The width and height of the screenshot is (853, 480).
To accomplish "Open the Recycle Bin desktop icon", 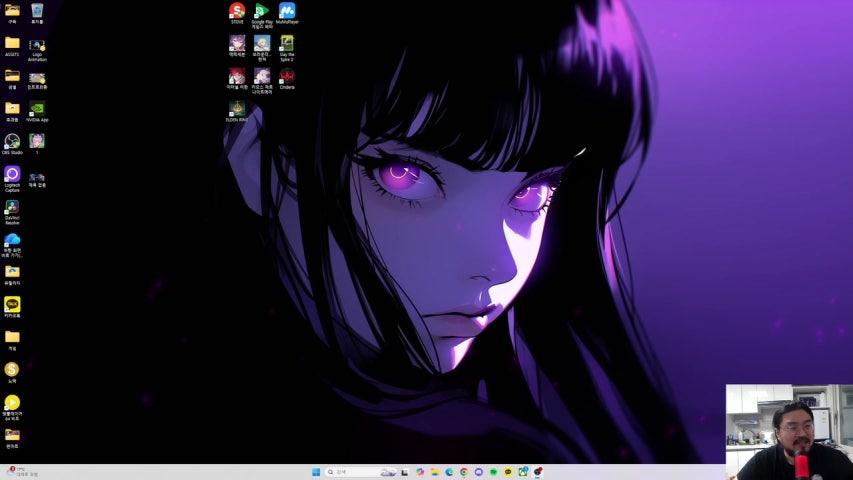I will (x=37, y=13).
